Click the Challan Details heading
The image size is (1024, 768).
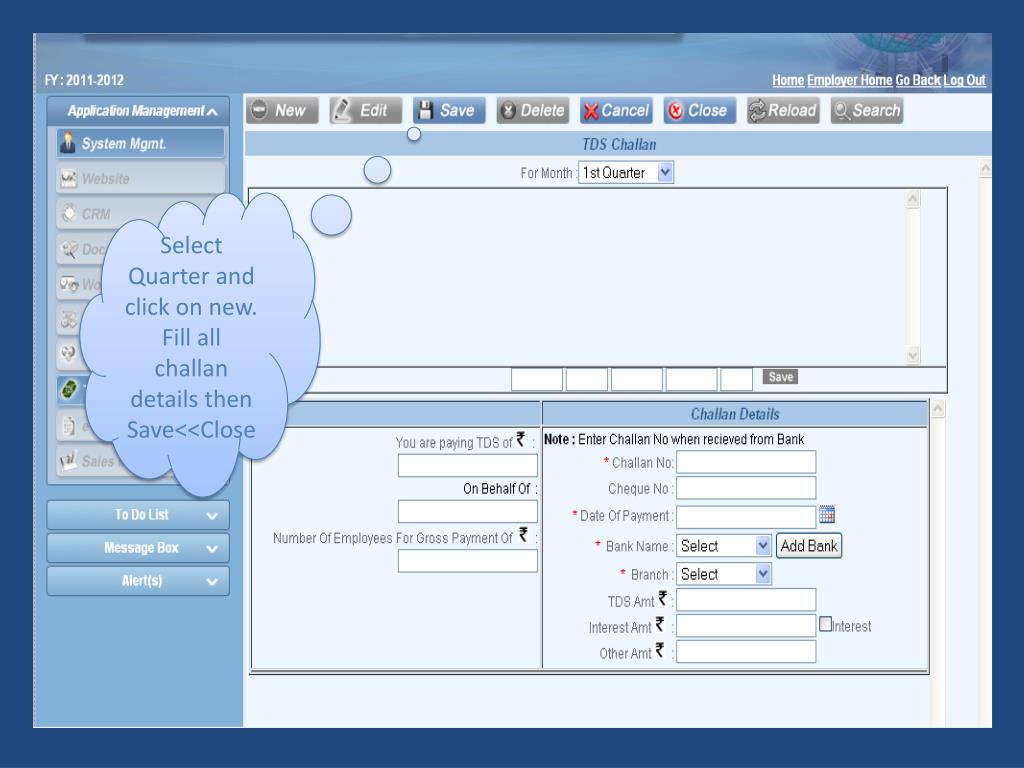pos(735,414)
